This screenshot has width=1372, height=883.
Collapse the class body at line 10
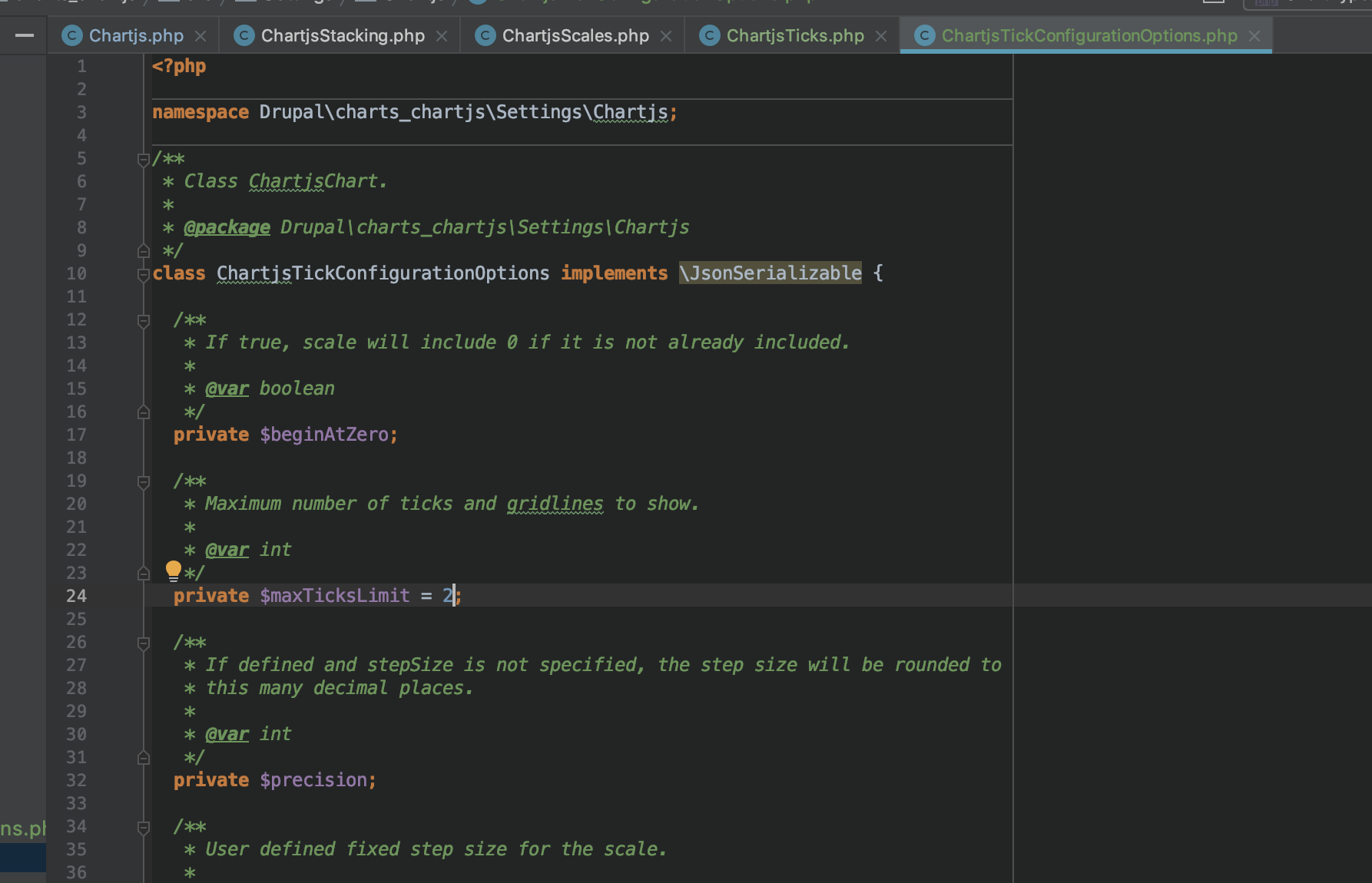tap(143, 274)
